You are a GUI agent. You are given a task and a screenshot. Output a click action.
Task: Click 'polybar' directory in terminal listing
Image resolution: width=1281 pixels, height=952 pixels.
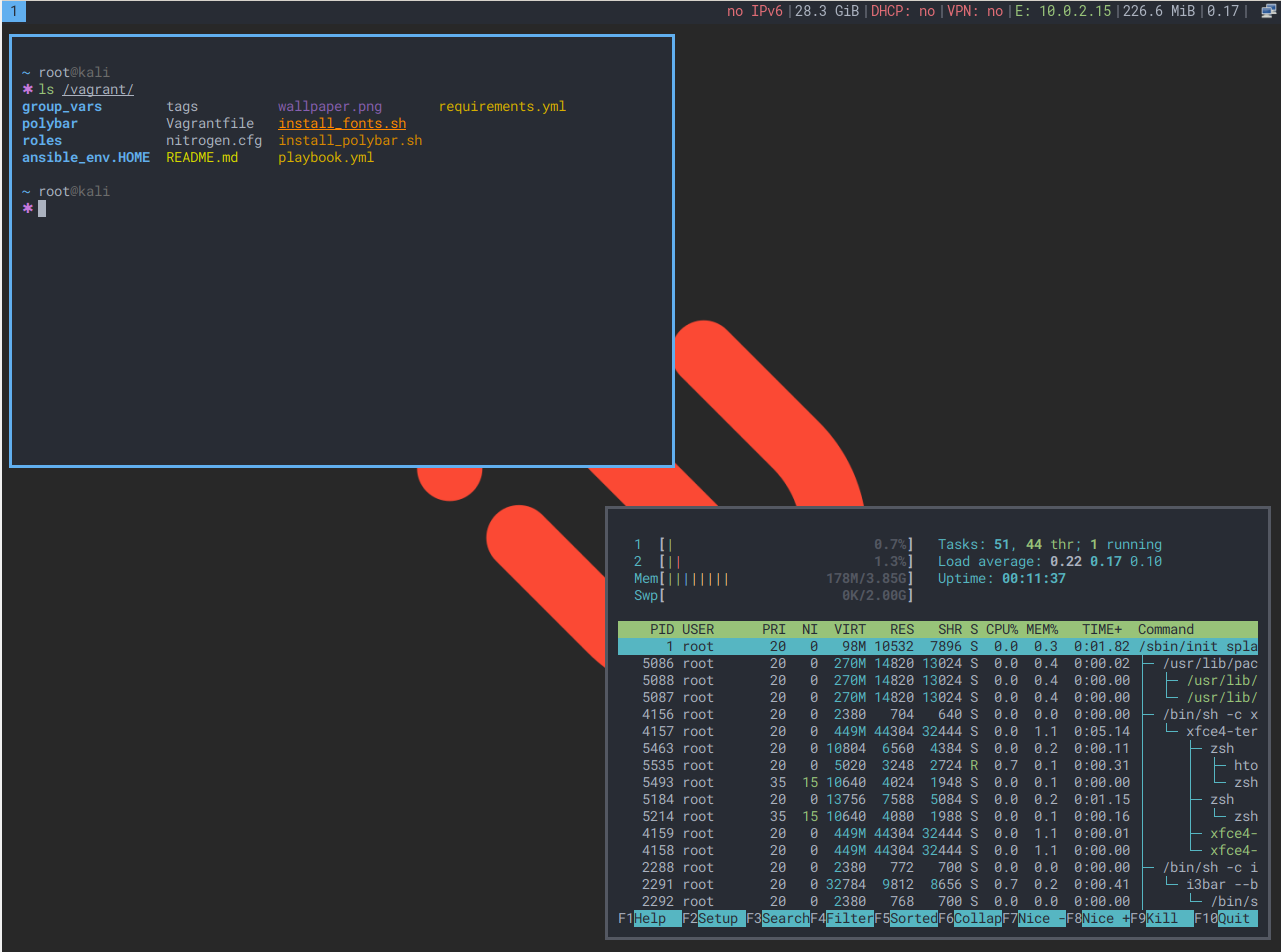point(50,123)
